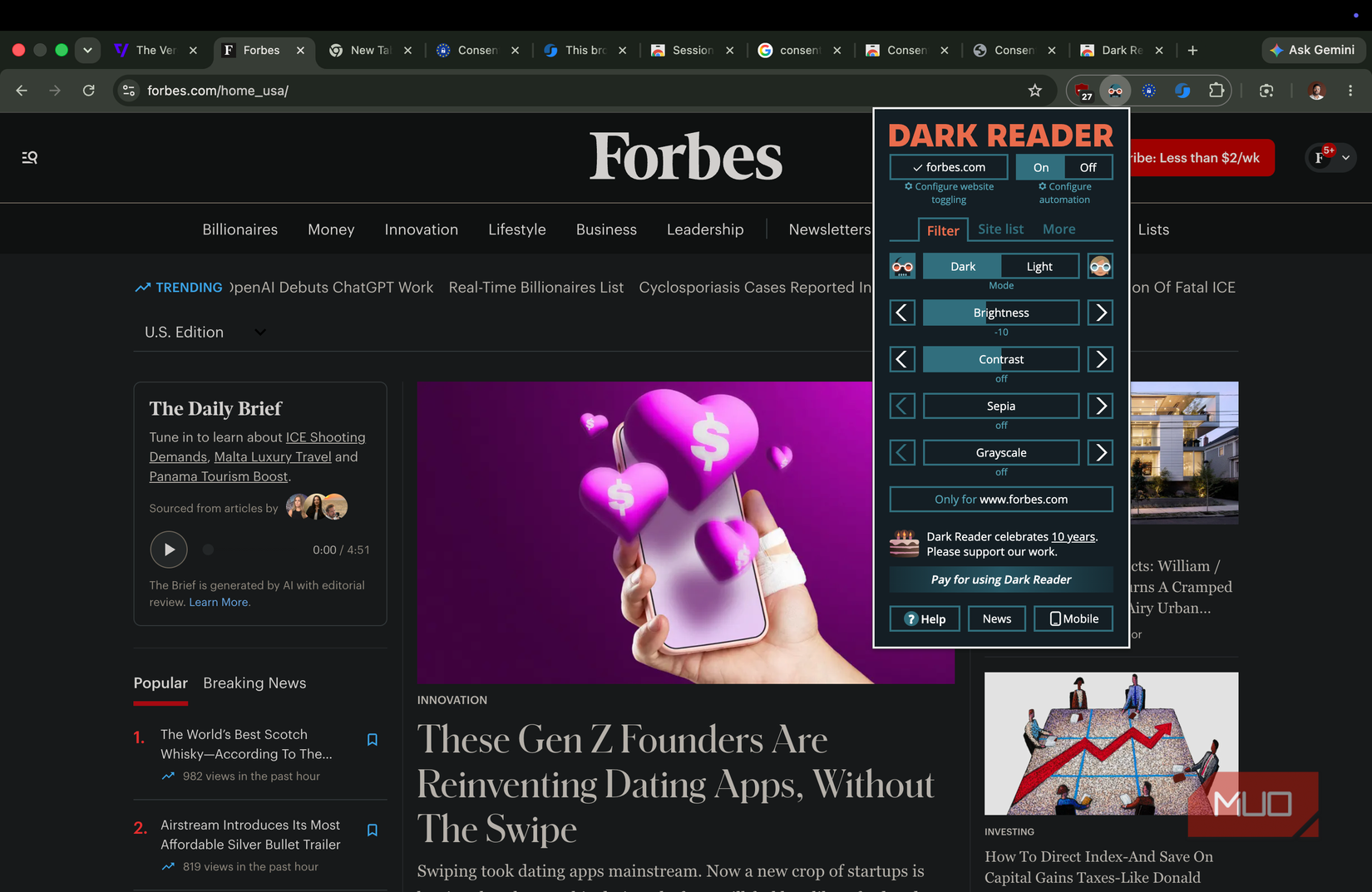Click the Learn More link in Daily Brief
This screenshot has width=1372, height=892.
click(219, 602)
